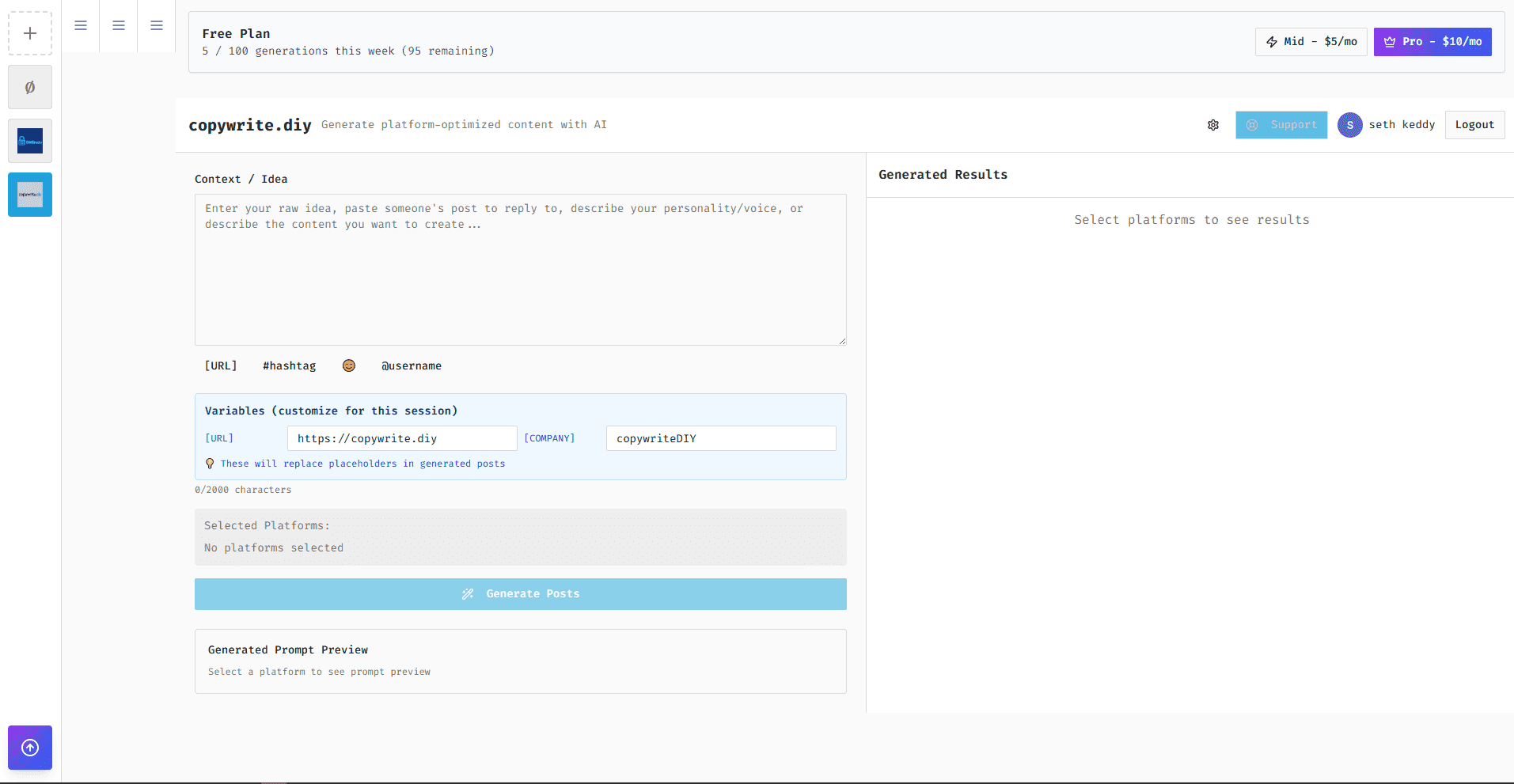Viewport: 1514px width, 784px height.
Task: Select the empty-set symbol sidebar tile
Action: coord(30,87)
